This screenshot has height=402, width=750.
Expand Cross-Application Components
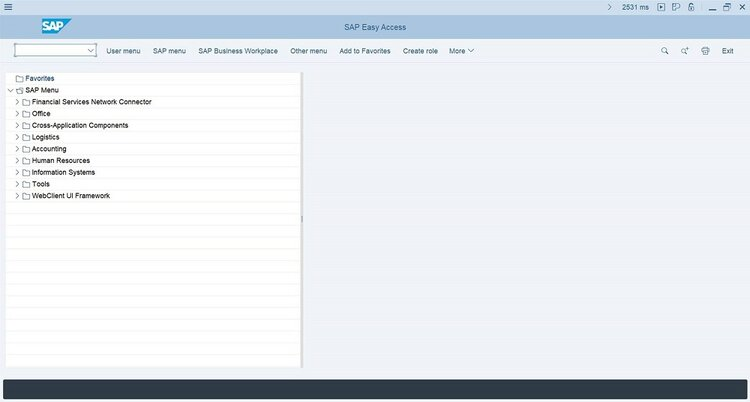point(17,125)
